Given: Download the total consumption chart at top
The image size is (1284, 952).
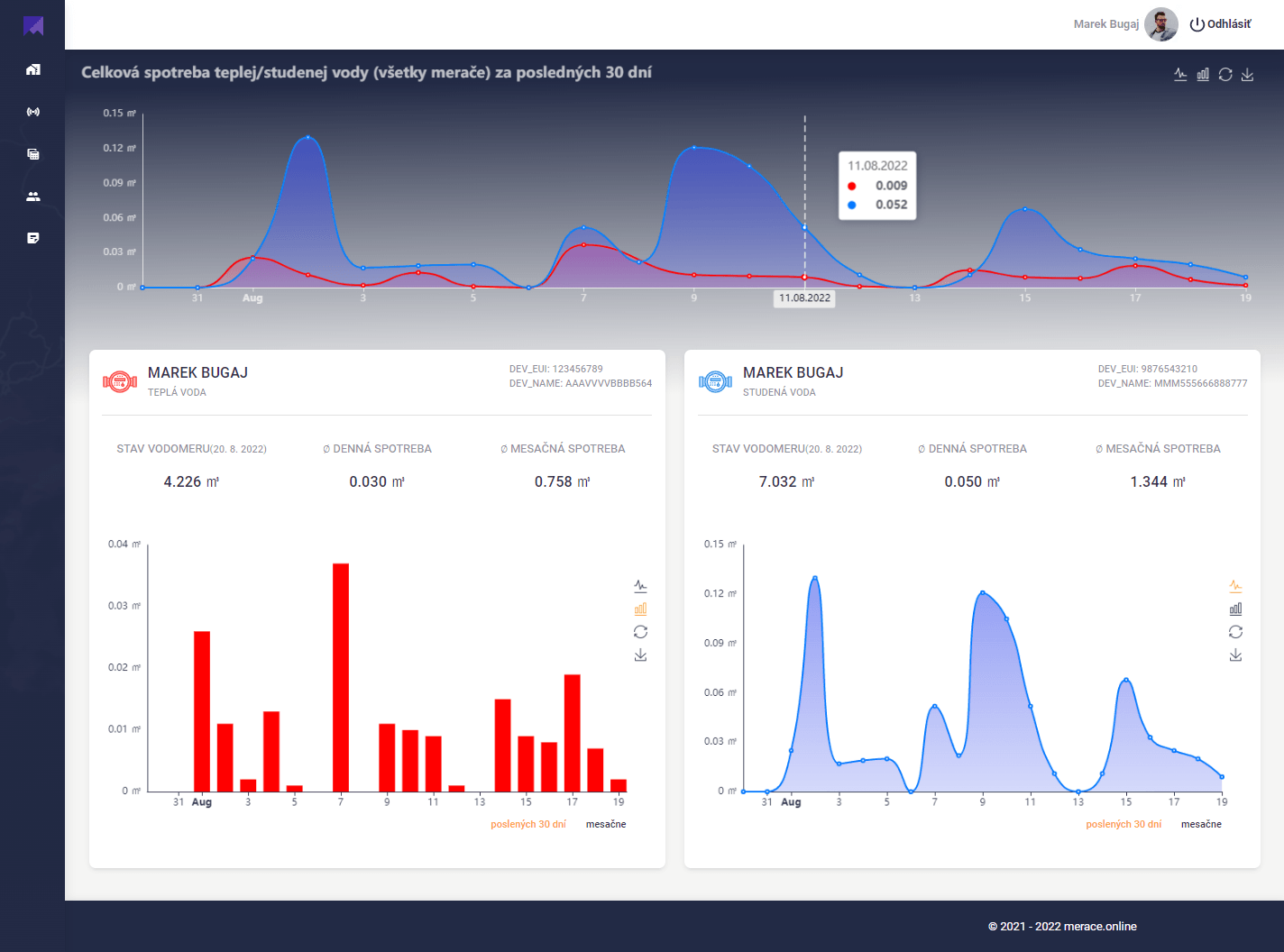Looking at the screenshot, I should click(1248, 75).
